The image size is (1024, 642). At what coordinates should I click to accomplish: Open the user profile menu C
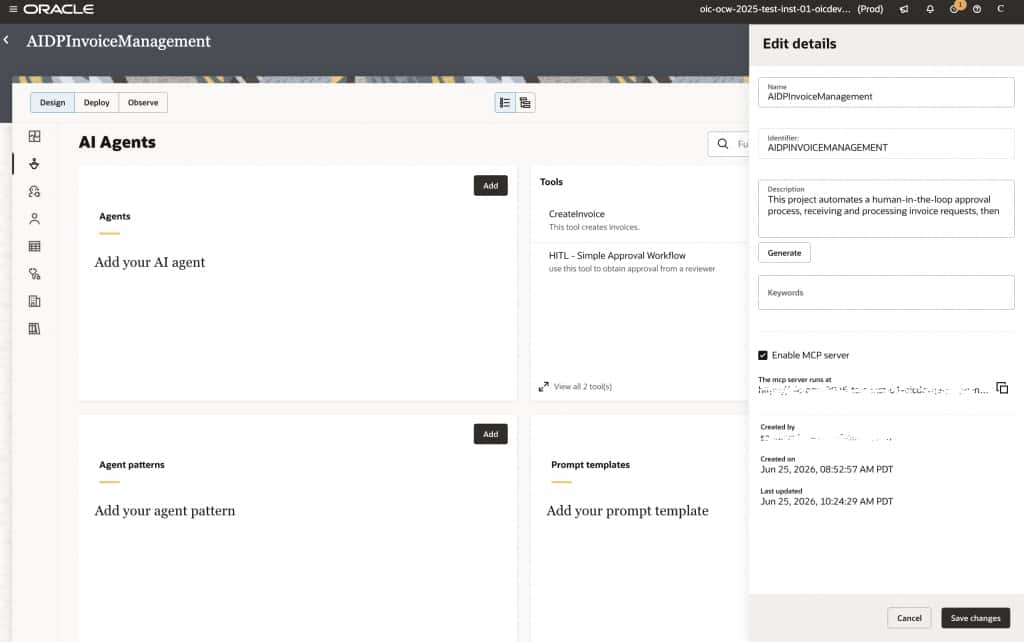click(x=1000, y=9)
